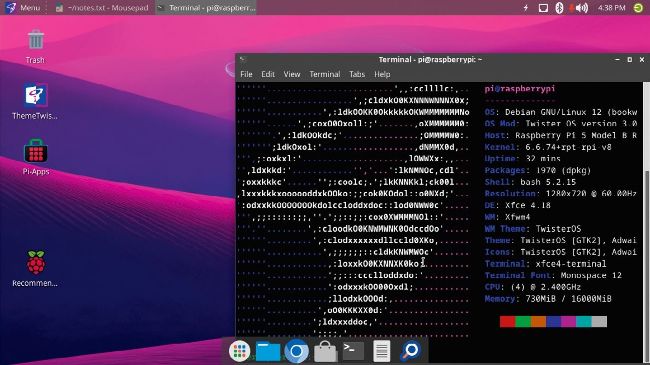
Task: Launch Pi-Apps from the desktop
Action: (x=36, y=157)
